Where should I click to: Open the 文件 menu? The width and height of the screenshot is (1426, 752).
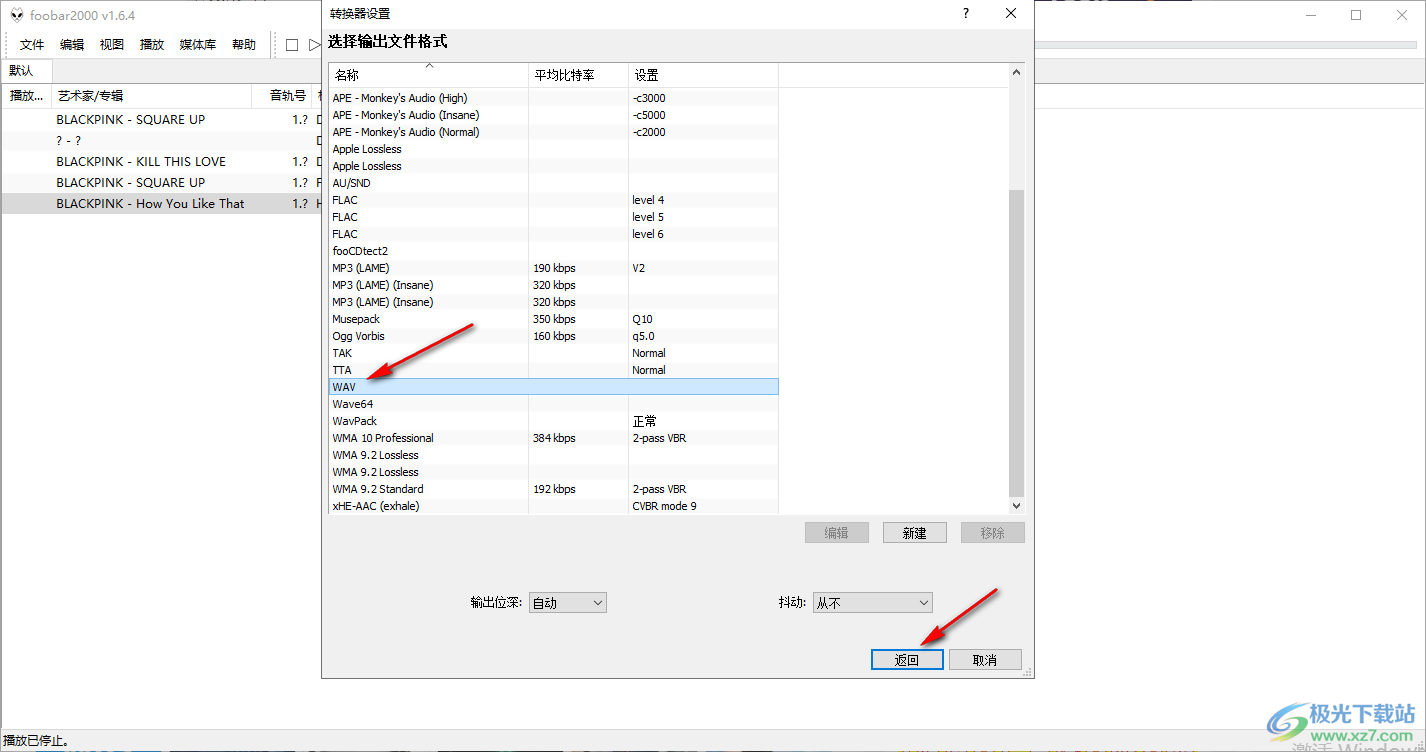32,45
